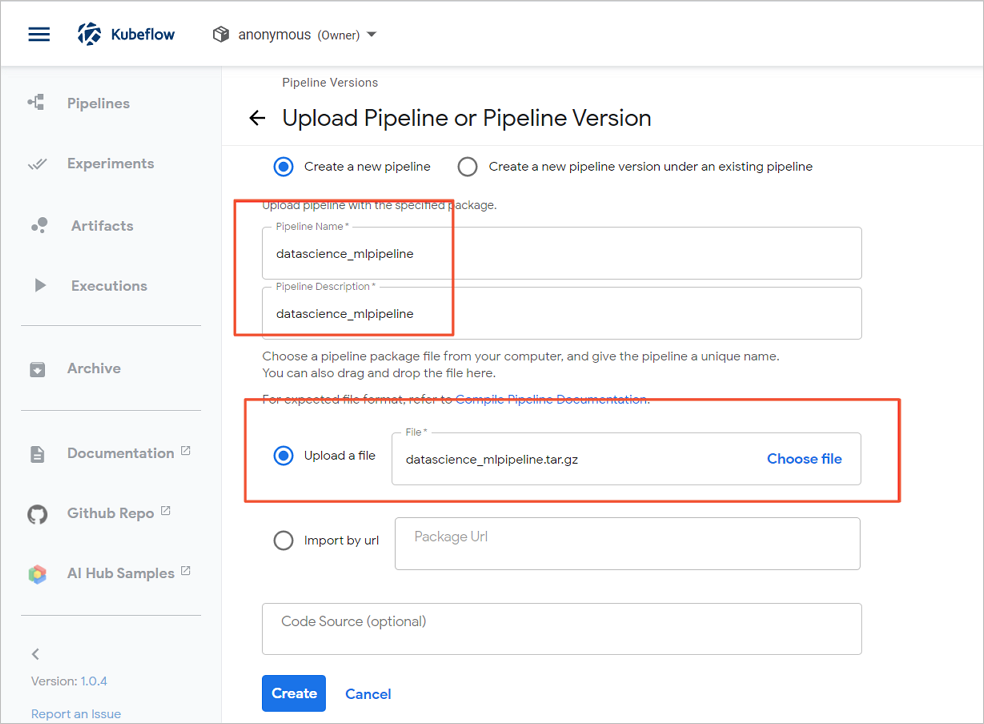Click the Pipelines sidebar icon

pos(36,103)
